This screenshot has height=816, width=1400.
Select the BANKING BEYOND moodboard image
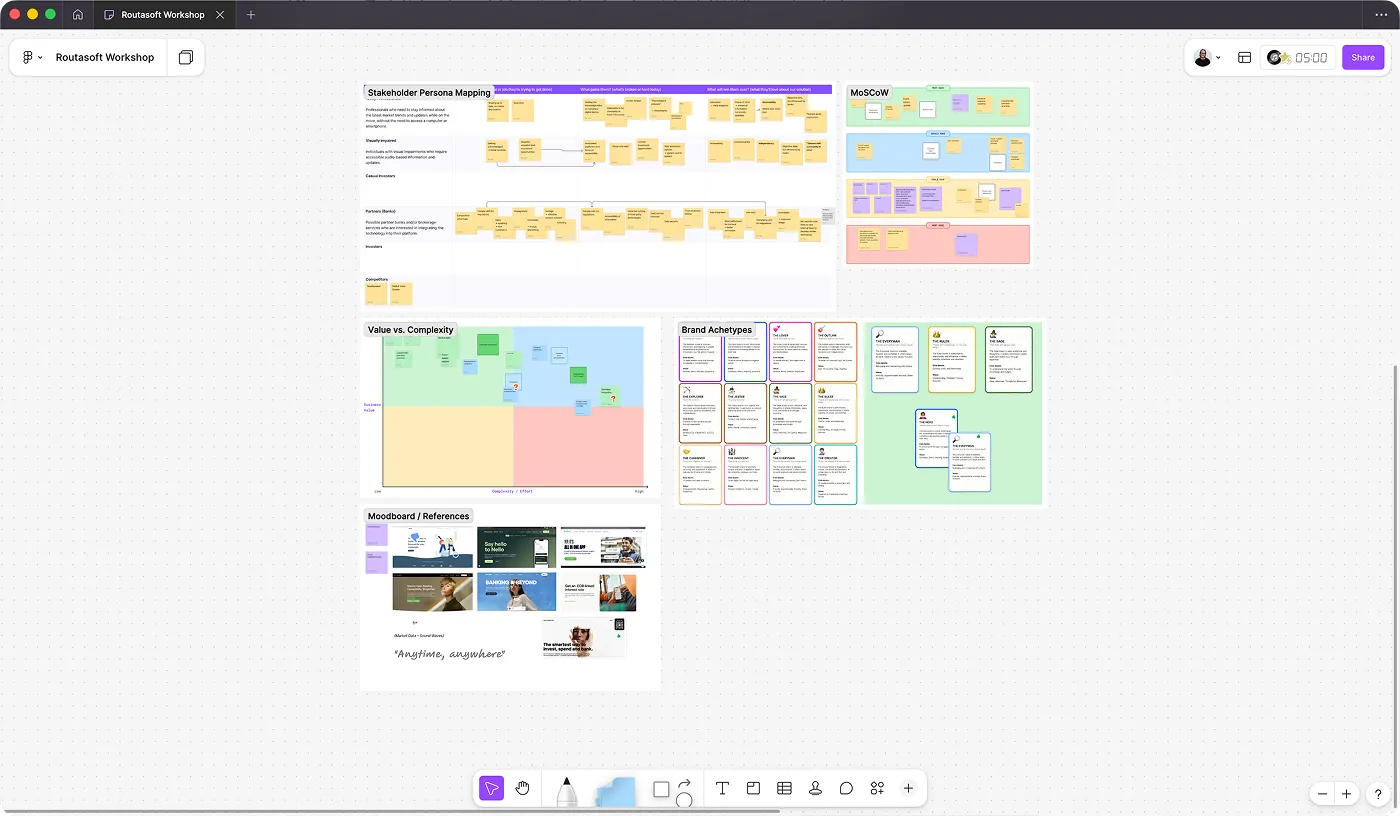(516, 592)
